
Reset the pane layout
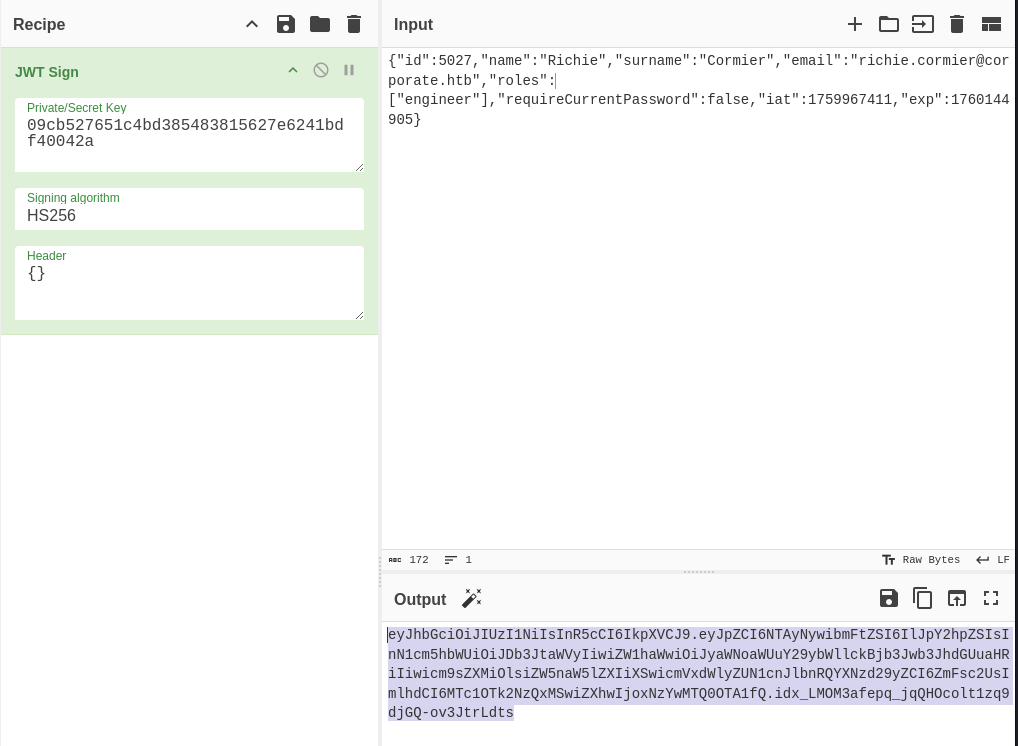(991, 24)
